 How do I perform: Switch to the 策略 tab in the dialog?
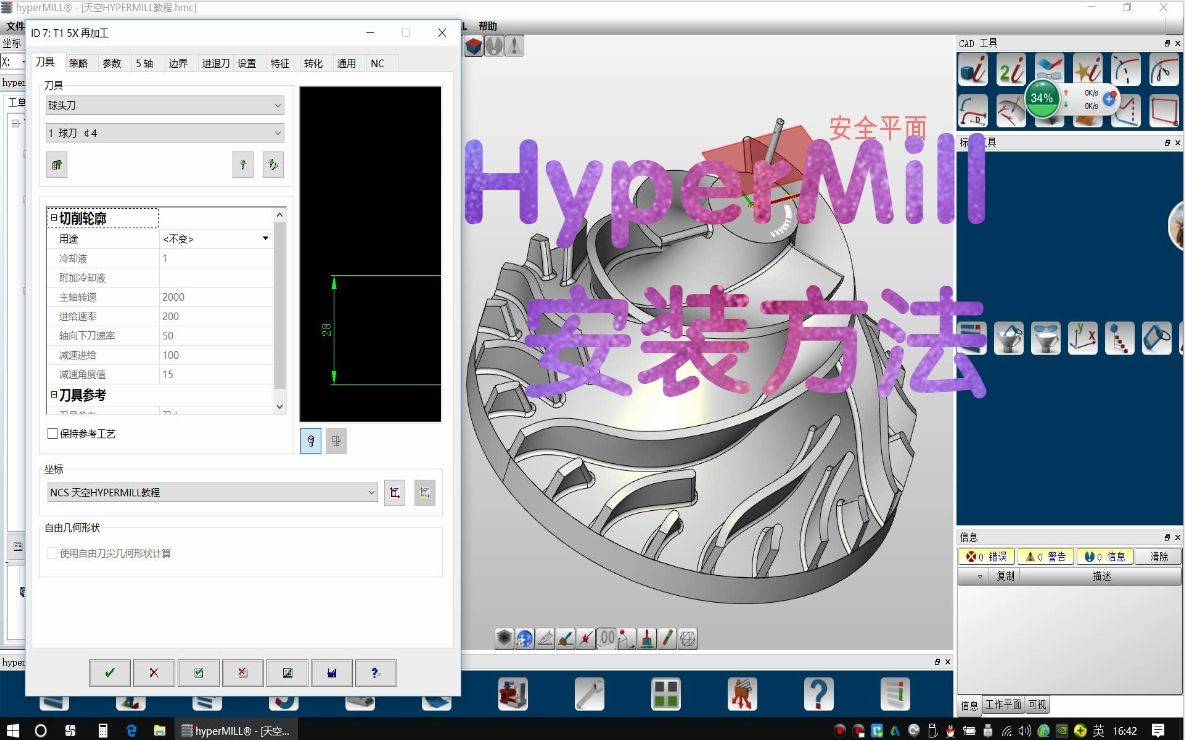(x=80, y=62)
